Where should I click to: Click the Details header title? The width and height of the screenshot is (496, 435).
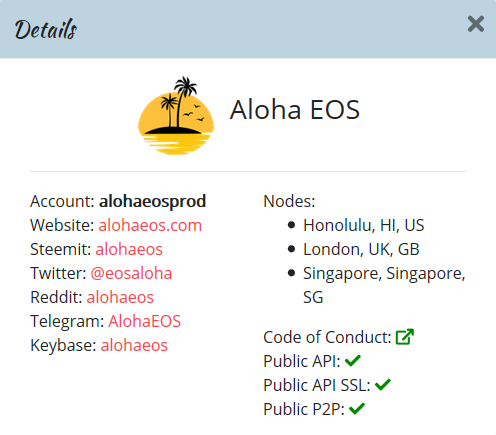[46, 29]
